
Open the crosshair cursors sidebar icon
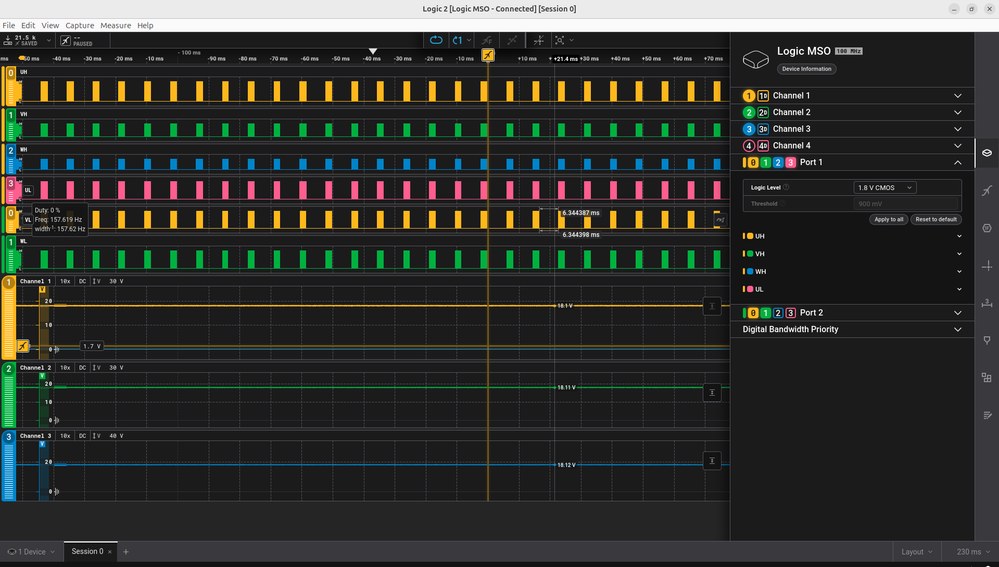click(986, 266)
